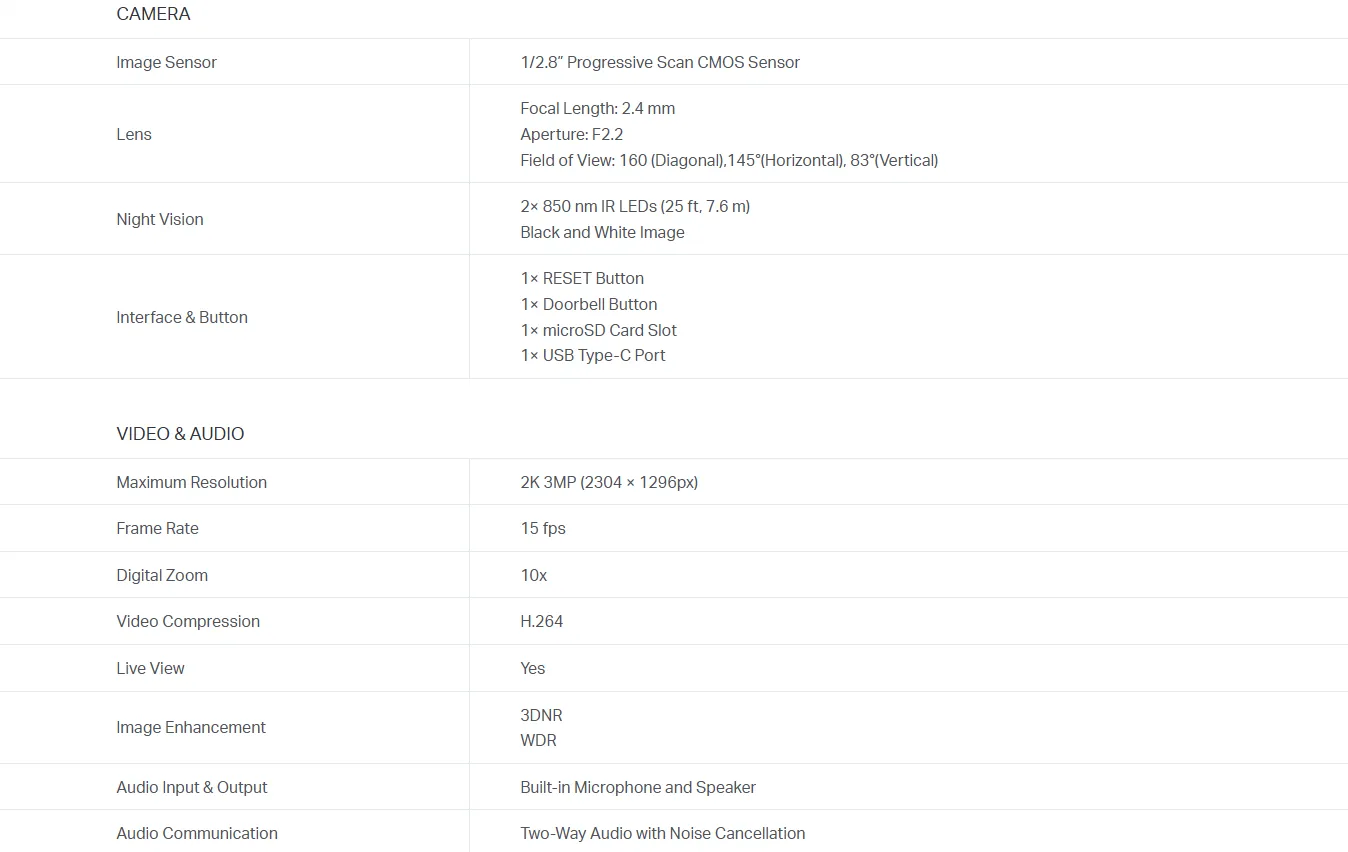Image resolution: width=1348 pixels, height=852 pixels.
Task: Click Two-Way Audio with Noise Cancellation text
Action: [x=662, y=833]
